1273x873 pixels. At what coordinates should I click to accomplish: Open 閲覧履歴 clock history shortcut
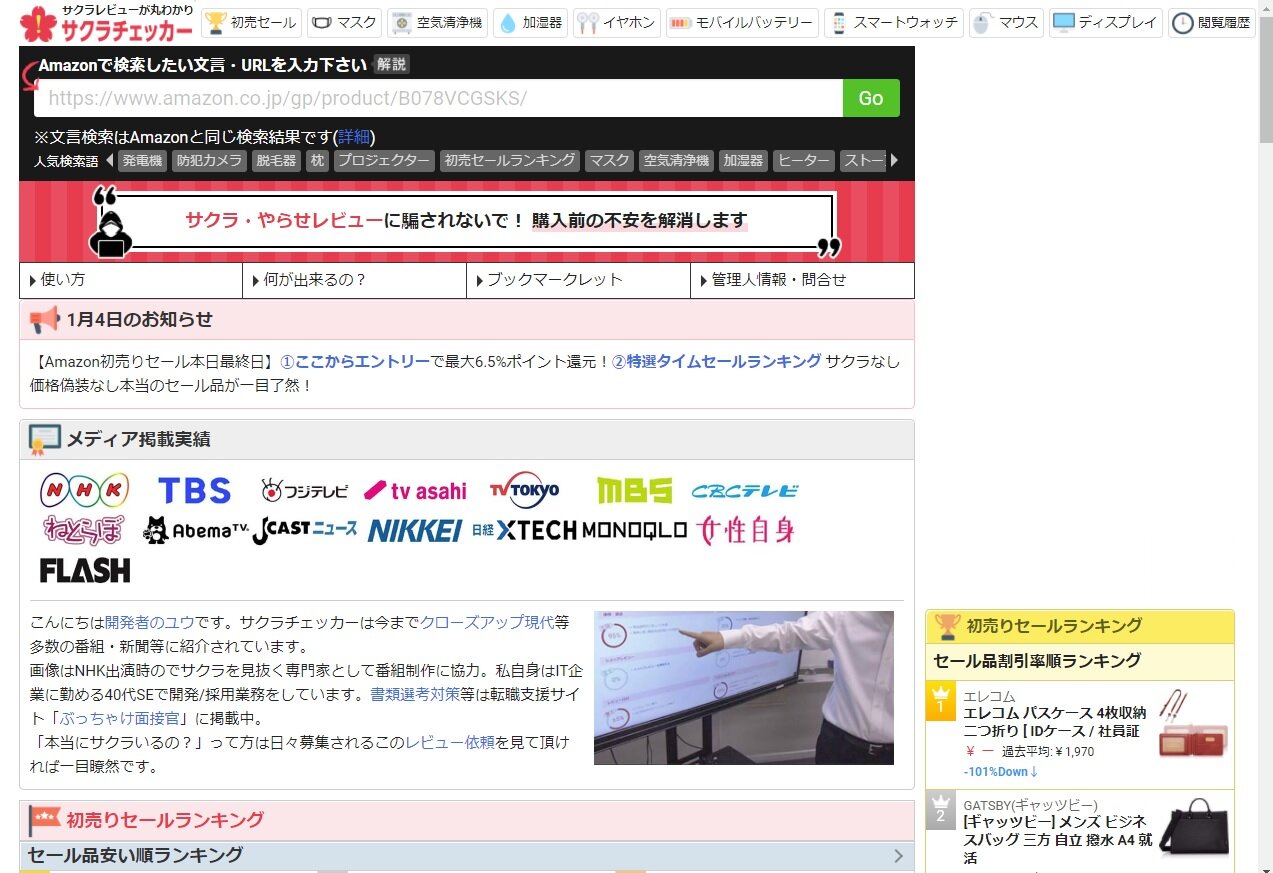pos(1211,22)
